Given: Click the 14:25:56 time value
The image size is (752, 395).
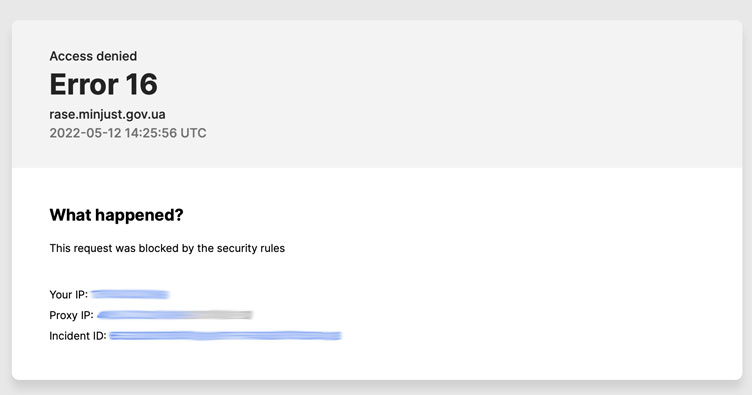Looking at the screenshot, I should [151, 133].
